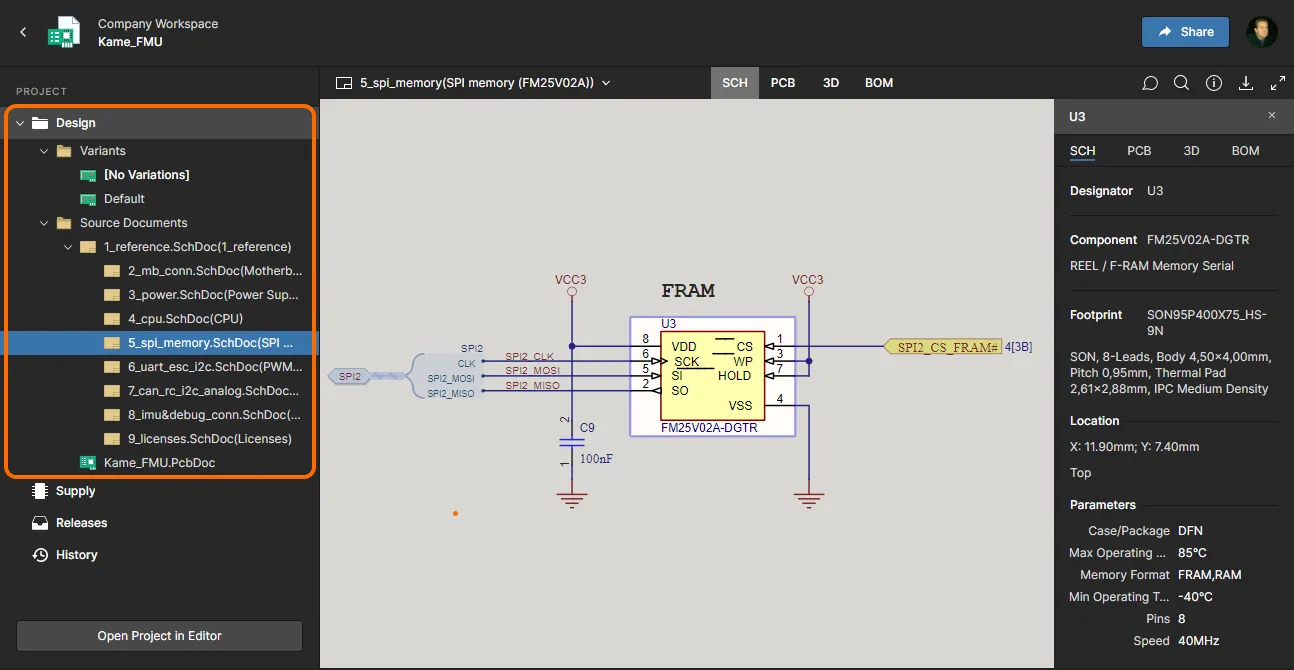Switch to the PCB view tab
The height and width of the screenshot is (670, 1294).
(783, 83)
